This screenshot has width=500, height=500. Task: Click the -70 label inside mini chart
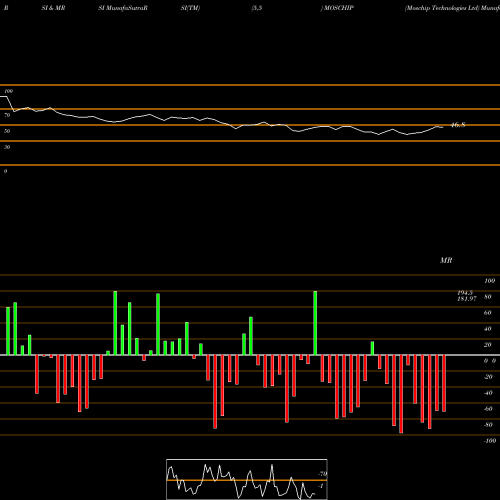(323, 474)
